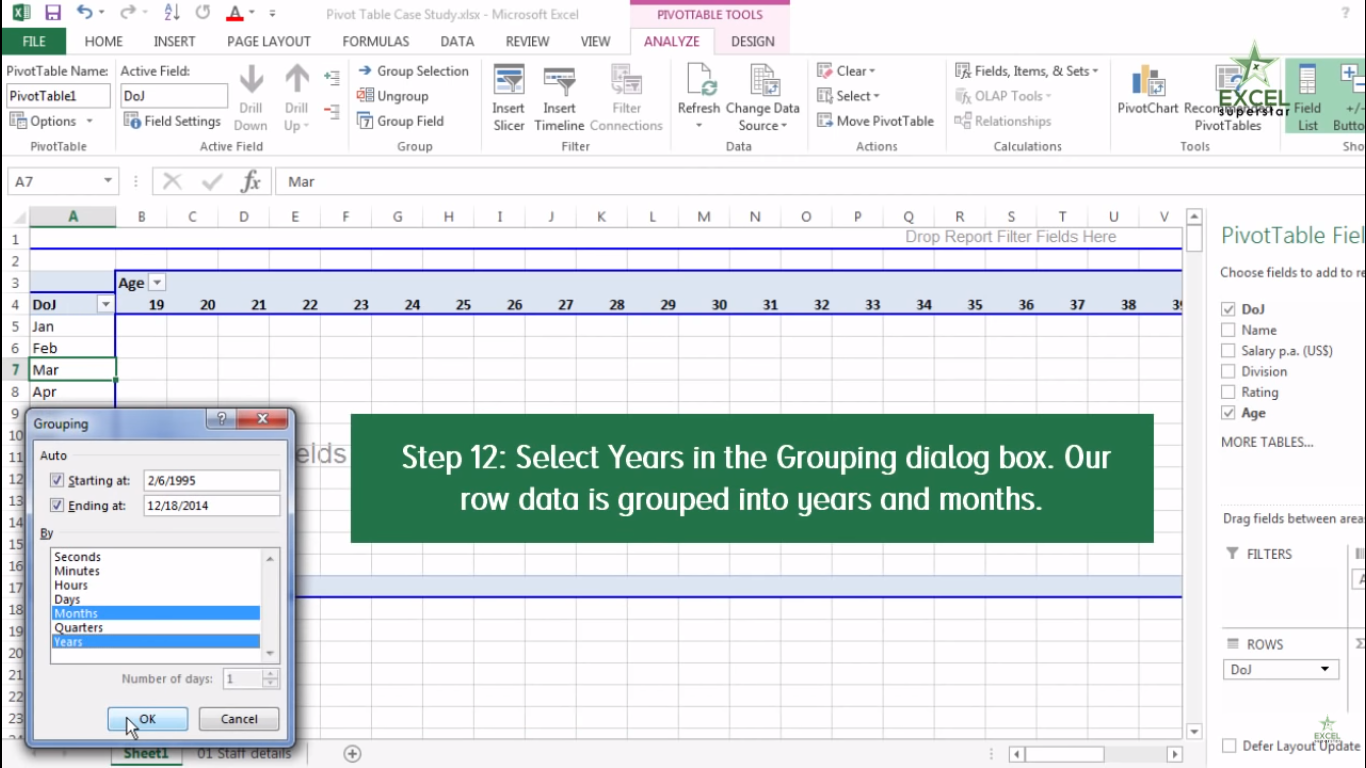Viewport: 1366px width, 768px height.
Task: Open the Select dropdown menu
Action: (848, 96)
